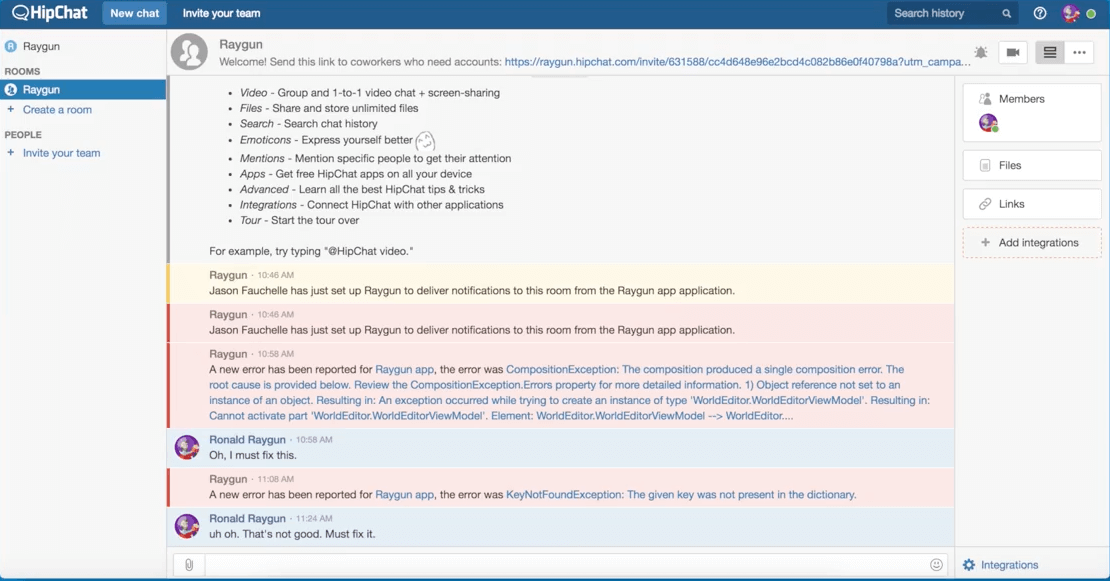Toggle room notifications bell icon

pos(981,52)
